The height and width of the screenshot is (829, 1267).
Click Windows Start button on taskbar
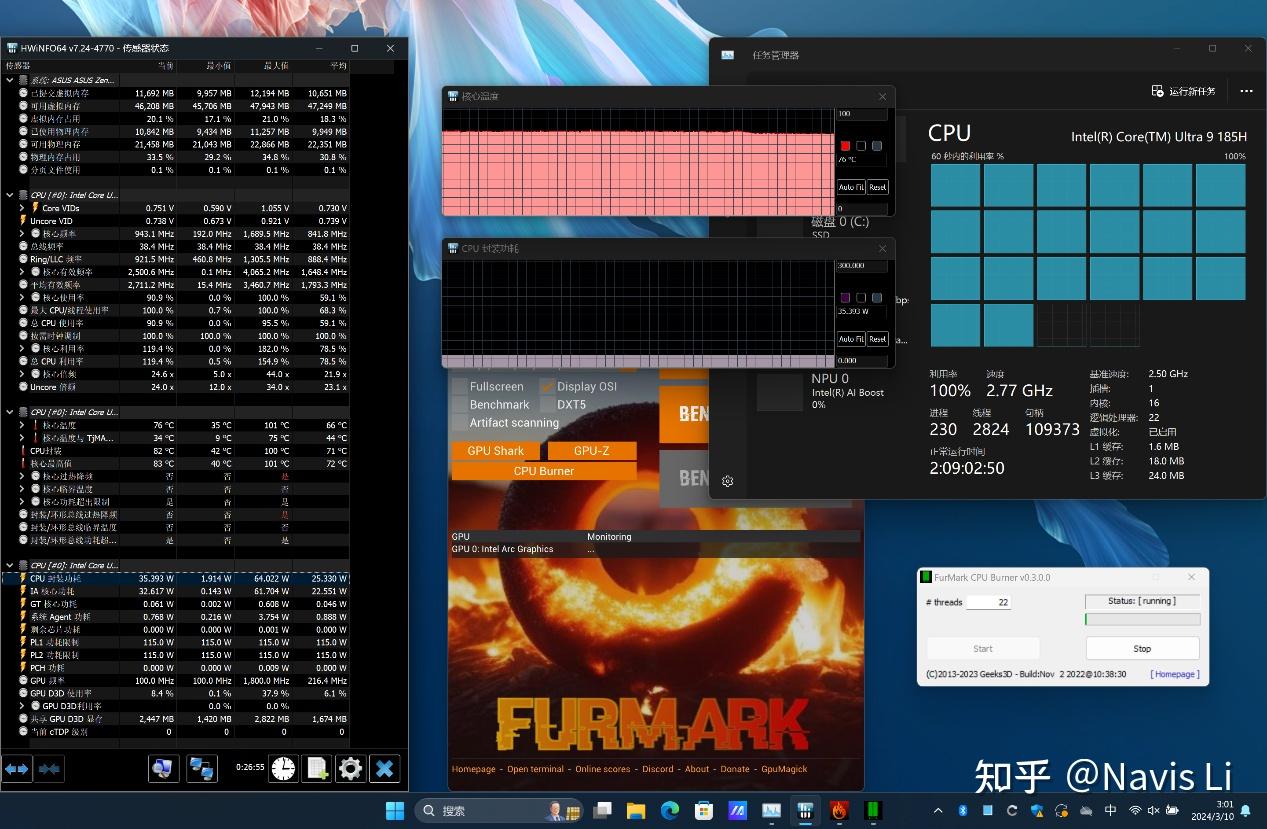click(x=395, y=810)
